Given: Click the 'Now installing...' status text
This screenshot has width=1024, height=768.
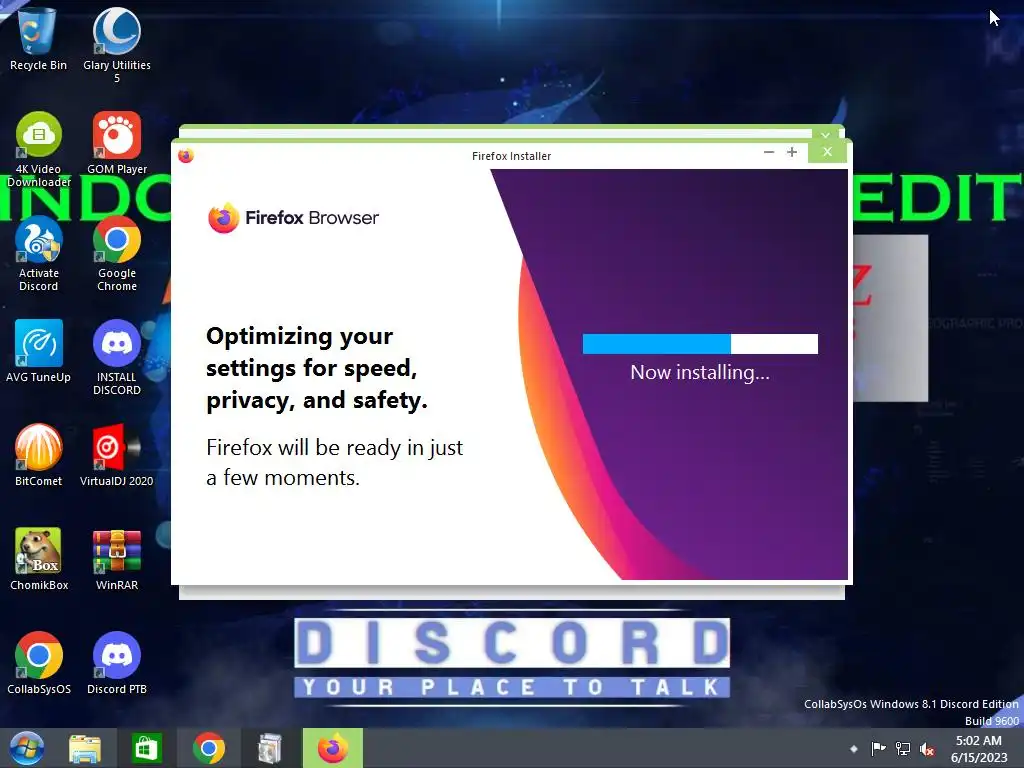Looking at the screenshot, I should point(700,372).
